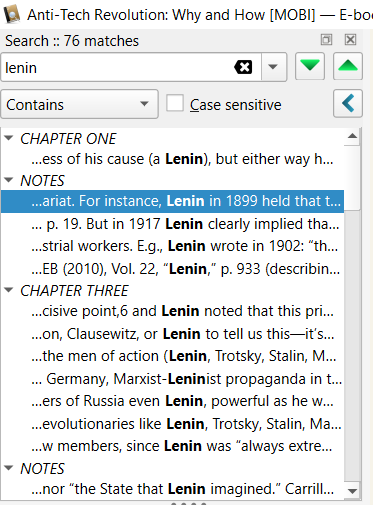This screenshot has width=373, height=505.
Task: Clear the search text with the X icon
Action: 243,67
